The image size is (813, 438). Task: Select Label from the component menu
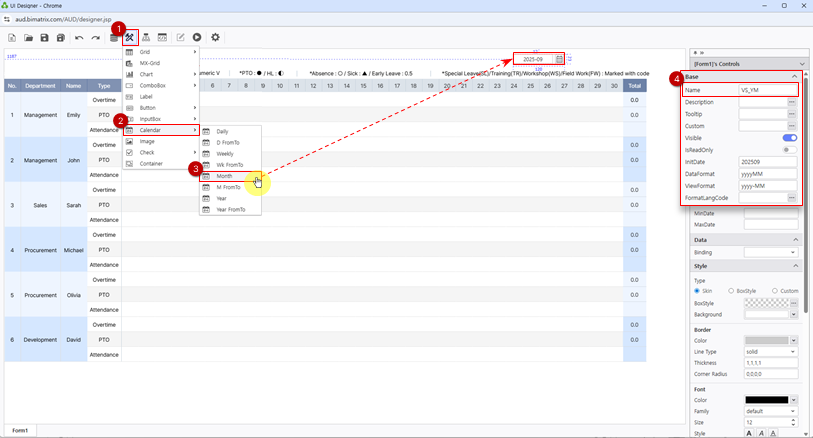click(x=161, y=96)
